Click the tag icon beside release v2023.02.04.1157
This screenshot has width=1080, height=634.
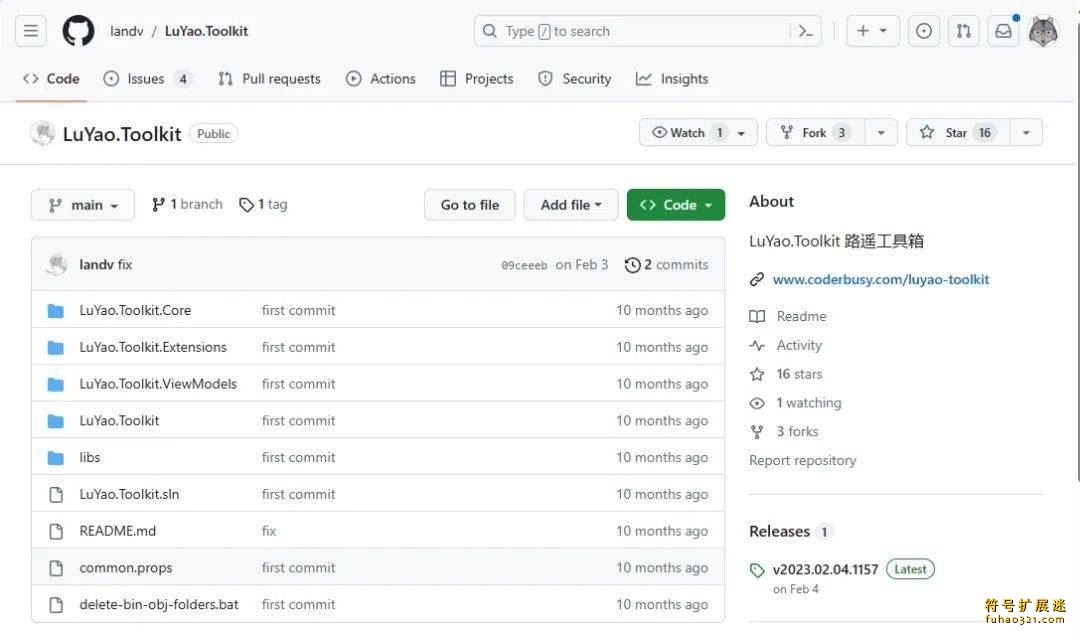tap(757, 570)
